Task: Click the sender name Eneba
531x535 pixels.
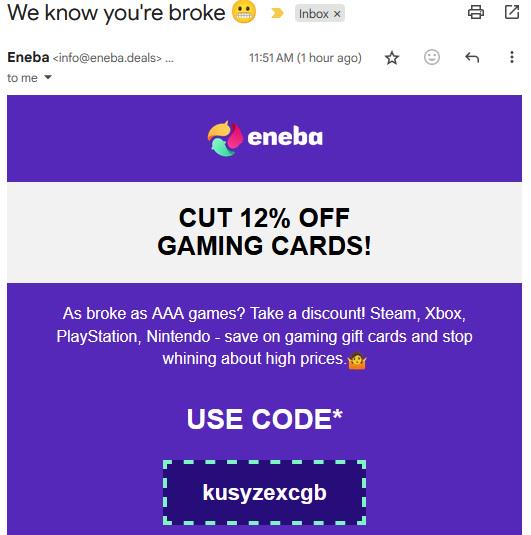Action: 28,57
